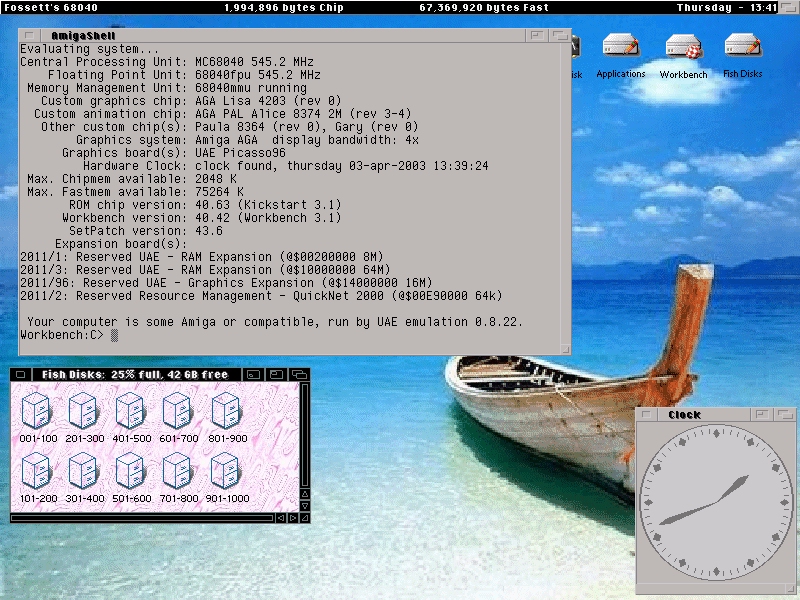Open the 401-500 drawer icon

tap(131, 411)
